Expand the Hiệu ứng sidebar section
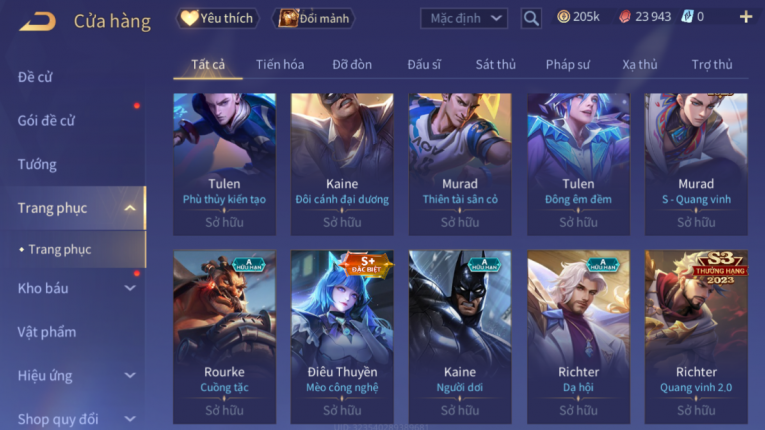765x430 pixels. (130, 376)
